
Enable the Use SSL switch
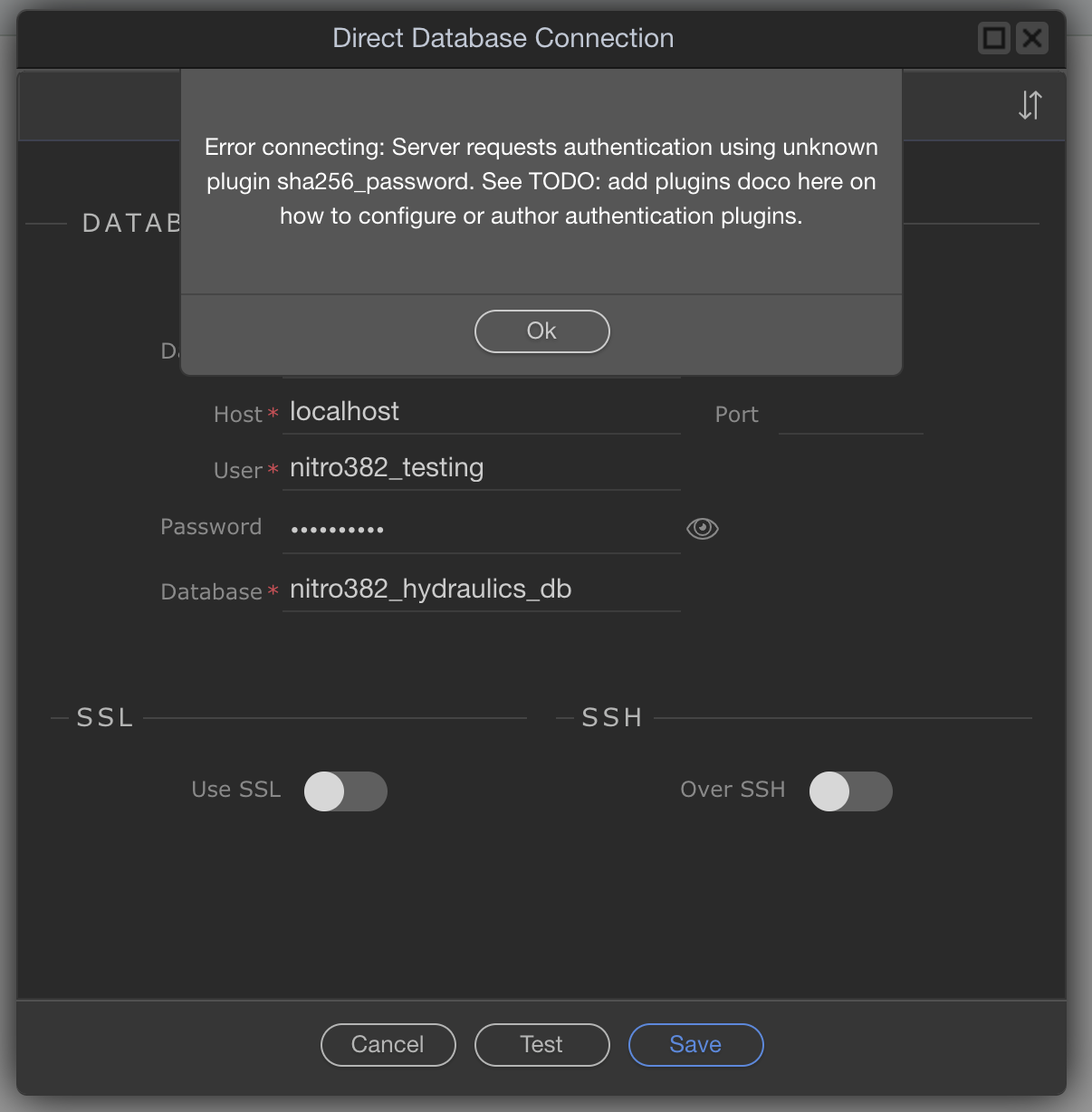[345, 791]
